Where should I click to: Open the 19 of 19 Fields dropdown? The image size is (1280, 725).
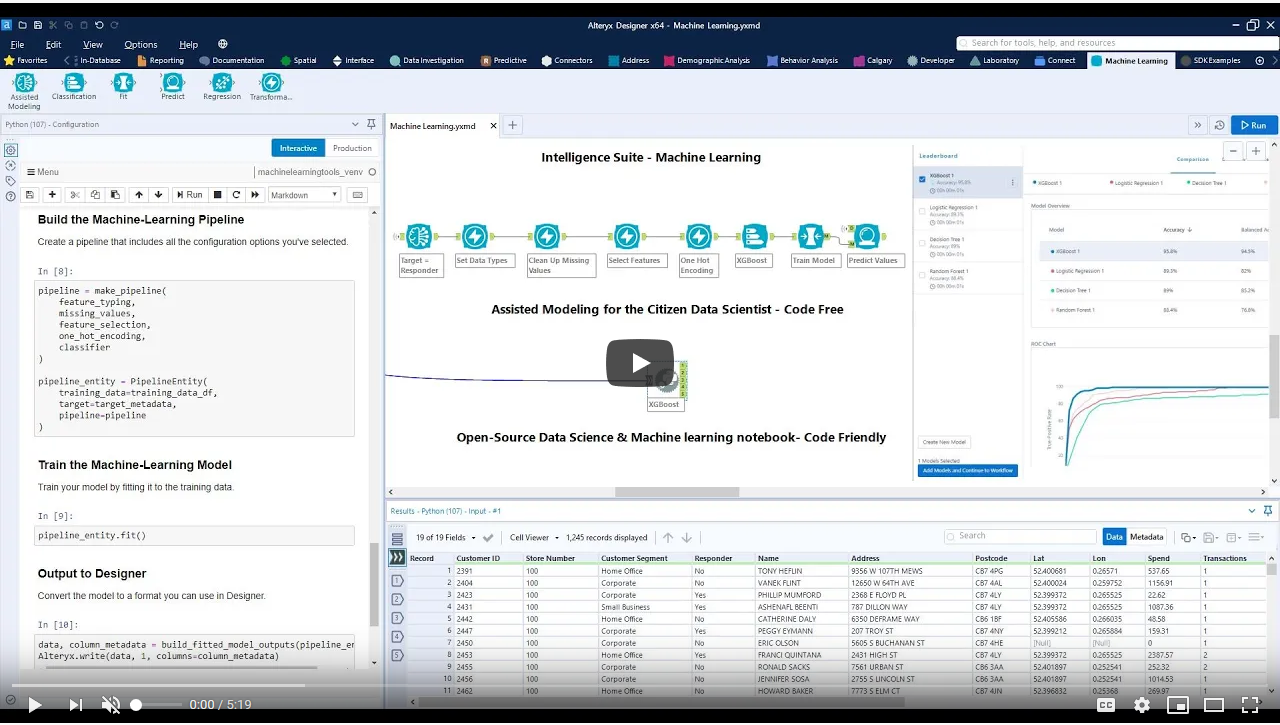[x=447, y=537]
